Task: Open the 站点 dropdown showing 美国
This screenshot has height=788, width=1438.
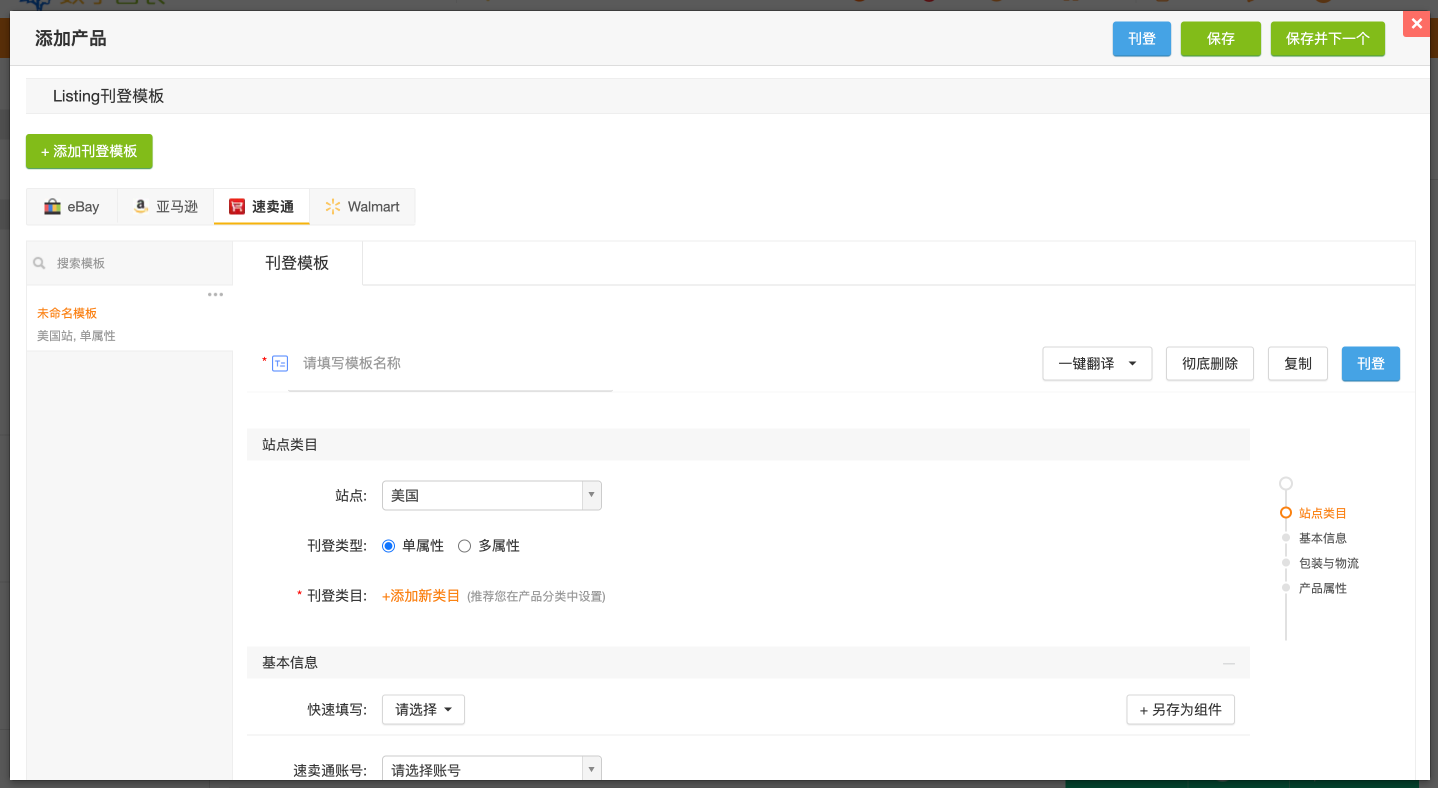Action: click(x=491, y=496)
